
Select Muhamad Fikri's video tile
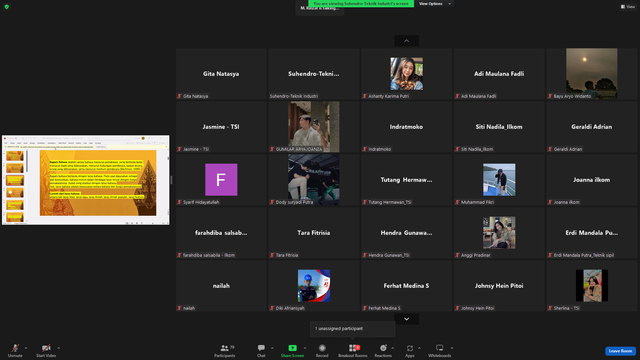click(x=499, y=180)
